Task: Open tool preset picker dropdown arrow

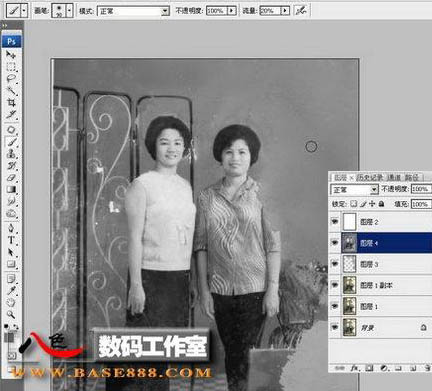Action: point(24,11)
